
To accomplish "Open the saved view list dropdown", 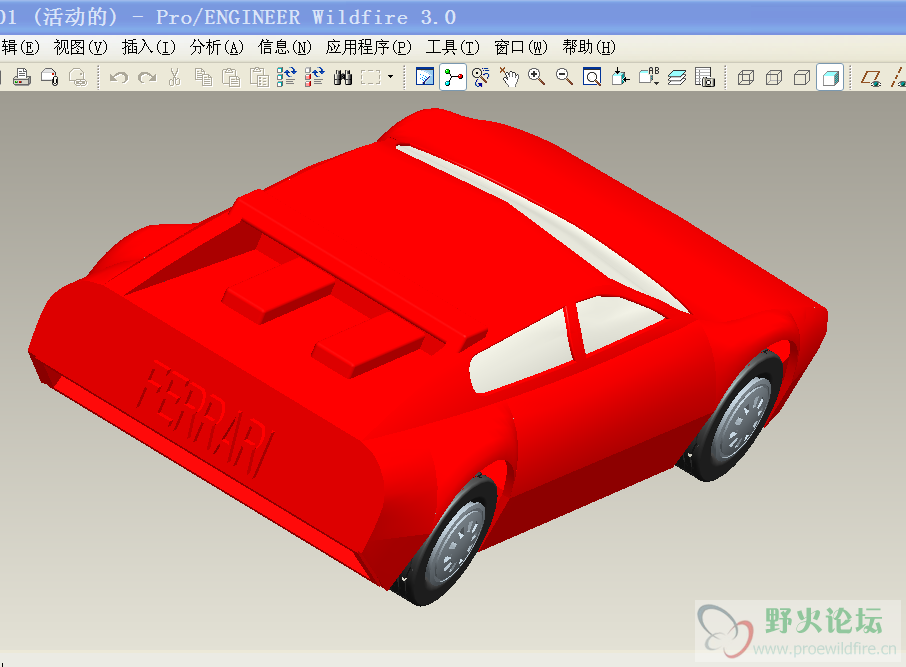I will (649, 77).
